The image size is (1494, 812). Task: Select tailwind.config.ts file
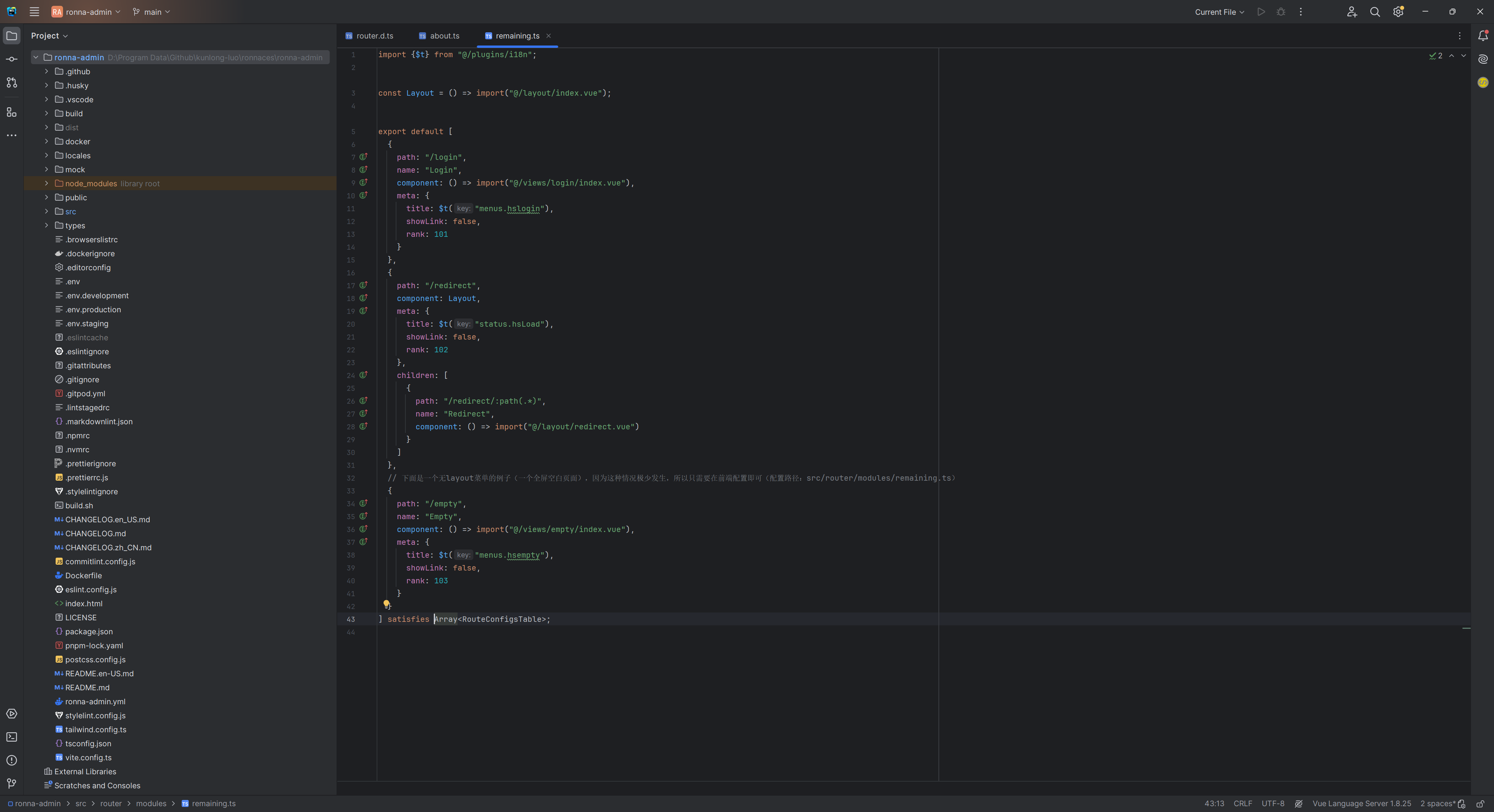[x=96, y=730]
